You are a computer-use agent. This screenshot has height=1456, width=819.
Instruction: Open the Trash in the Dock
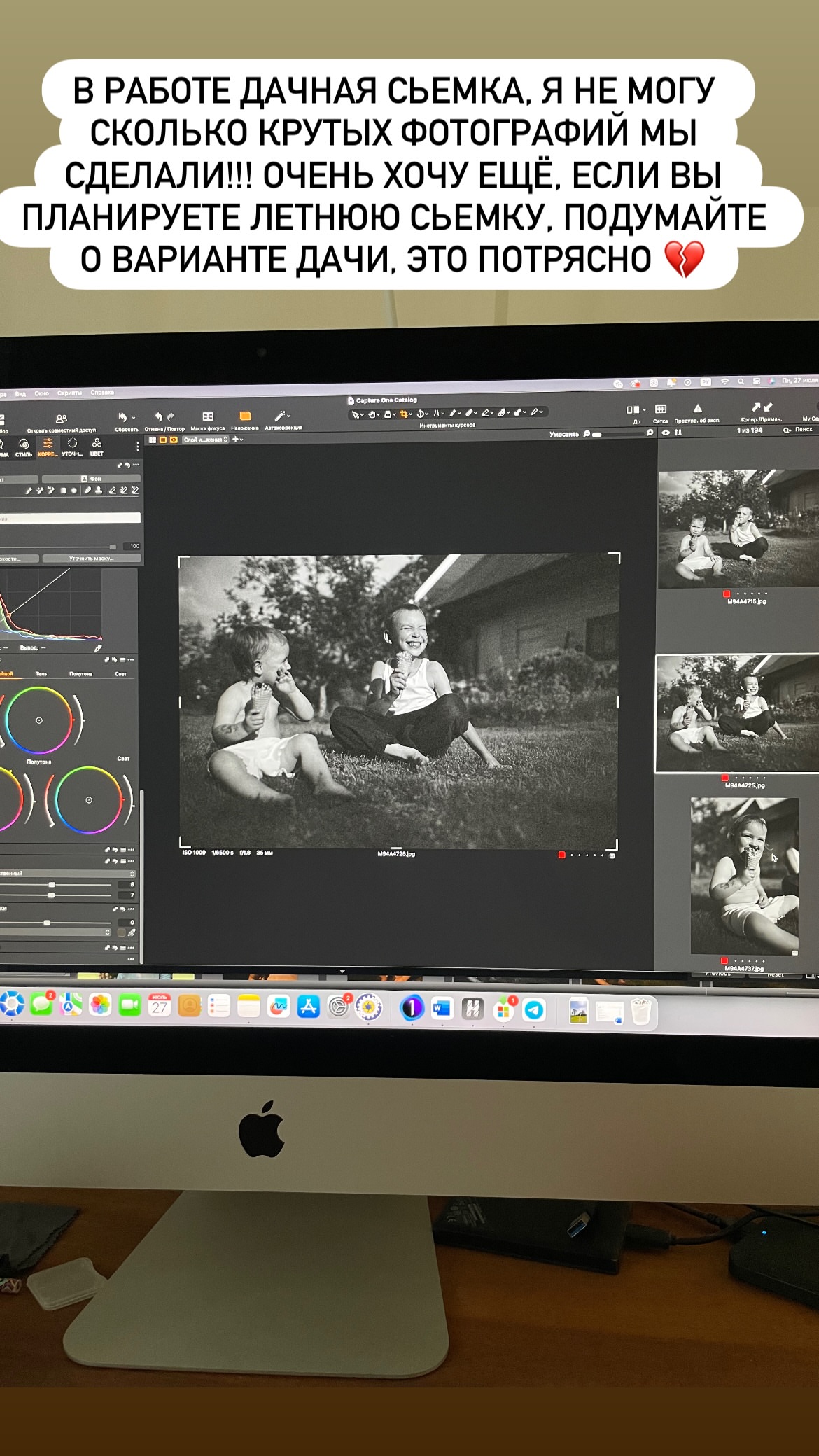[x=641, y=1011]
